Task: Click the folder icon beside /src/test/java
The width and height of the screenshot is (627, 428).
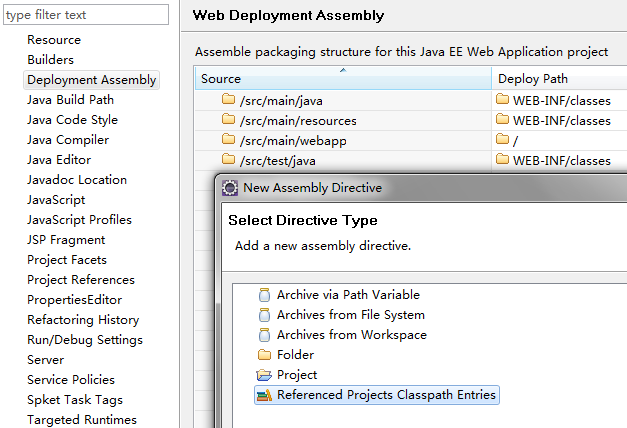Action: coord(228,160)
